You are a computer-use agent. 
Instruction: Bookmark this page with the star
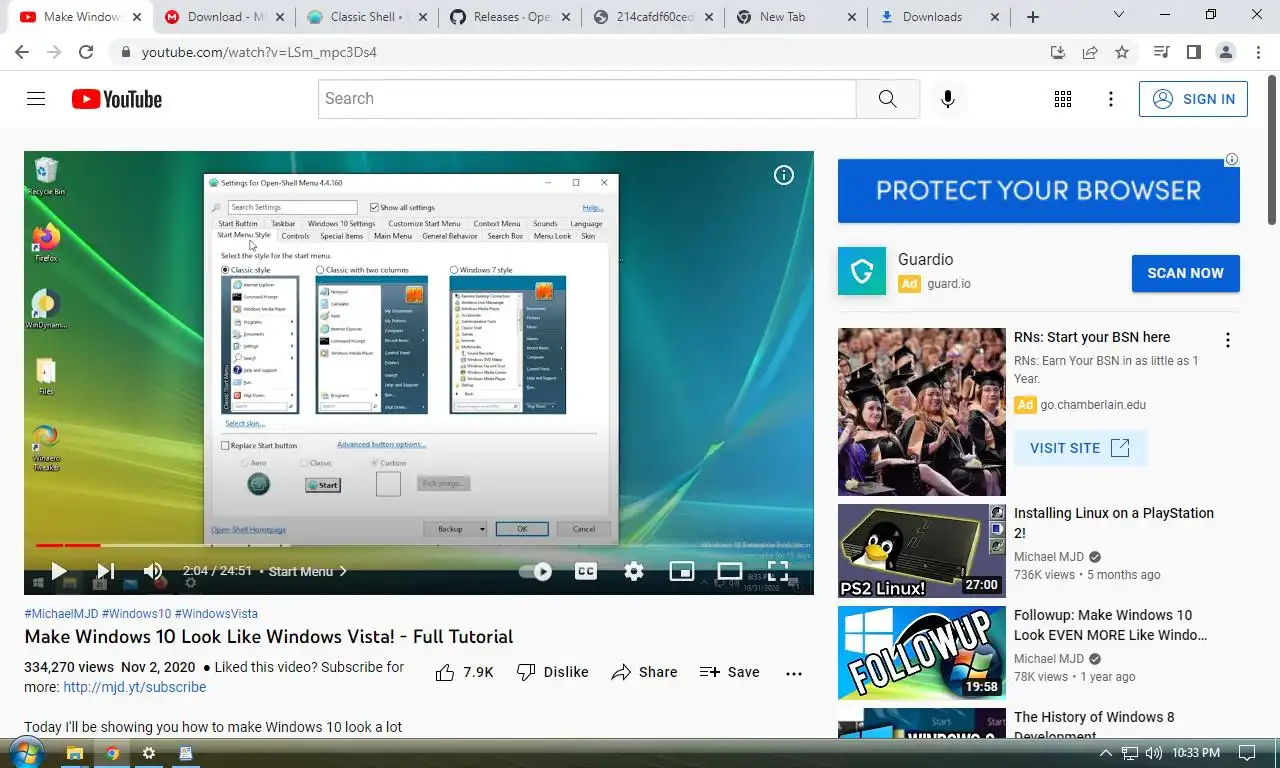click(x=1122, y=52)
